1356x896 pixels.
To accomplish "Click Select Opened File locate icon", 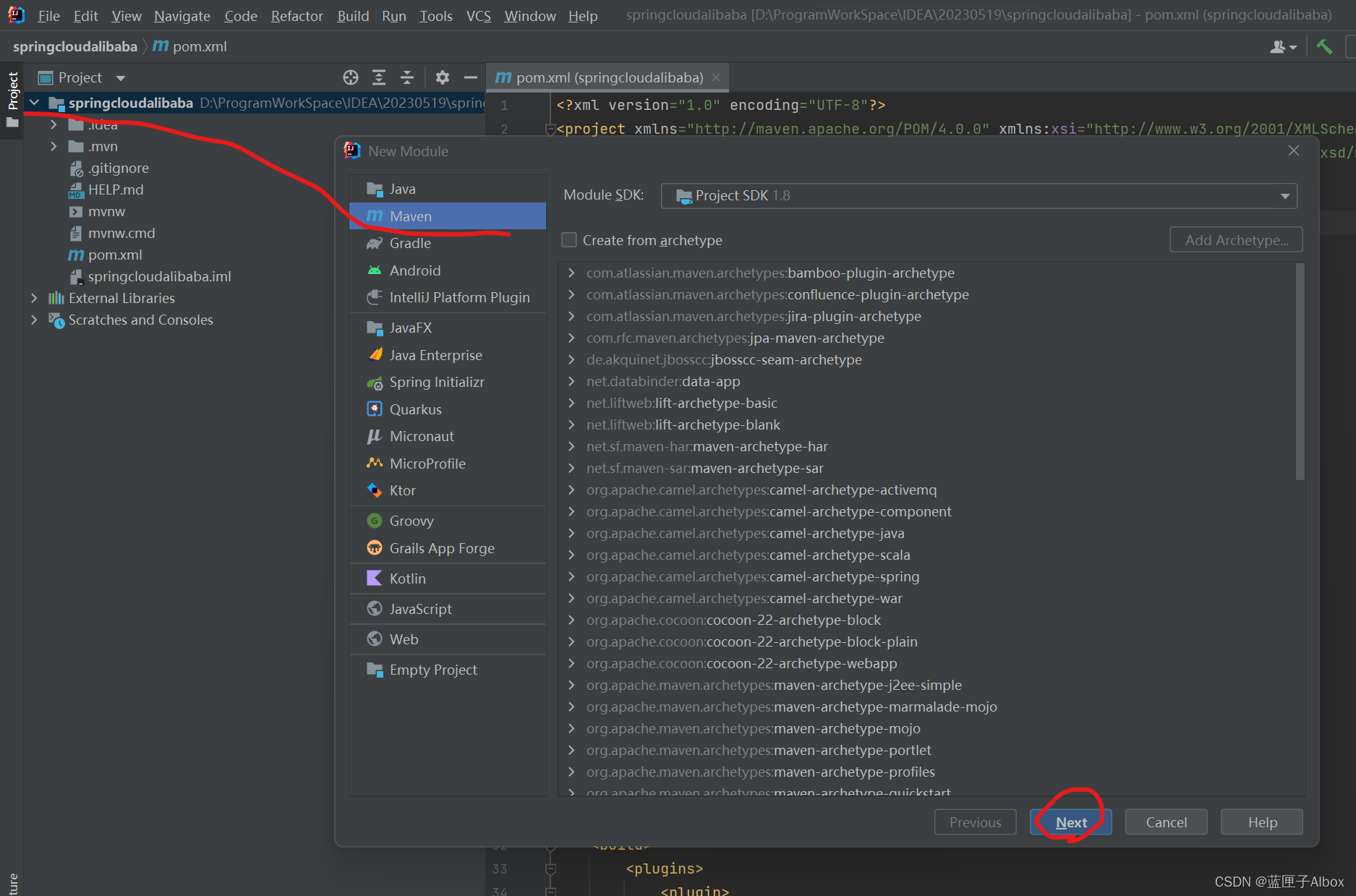I will click(351, 77).
